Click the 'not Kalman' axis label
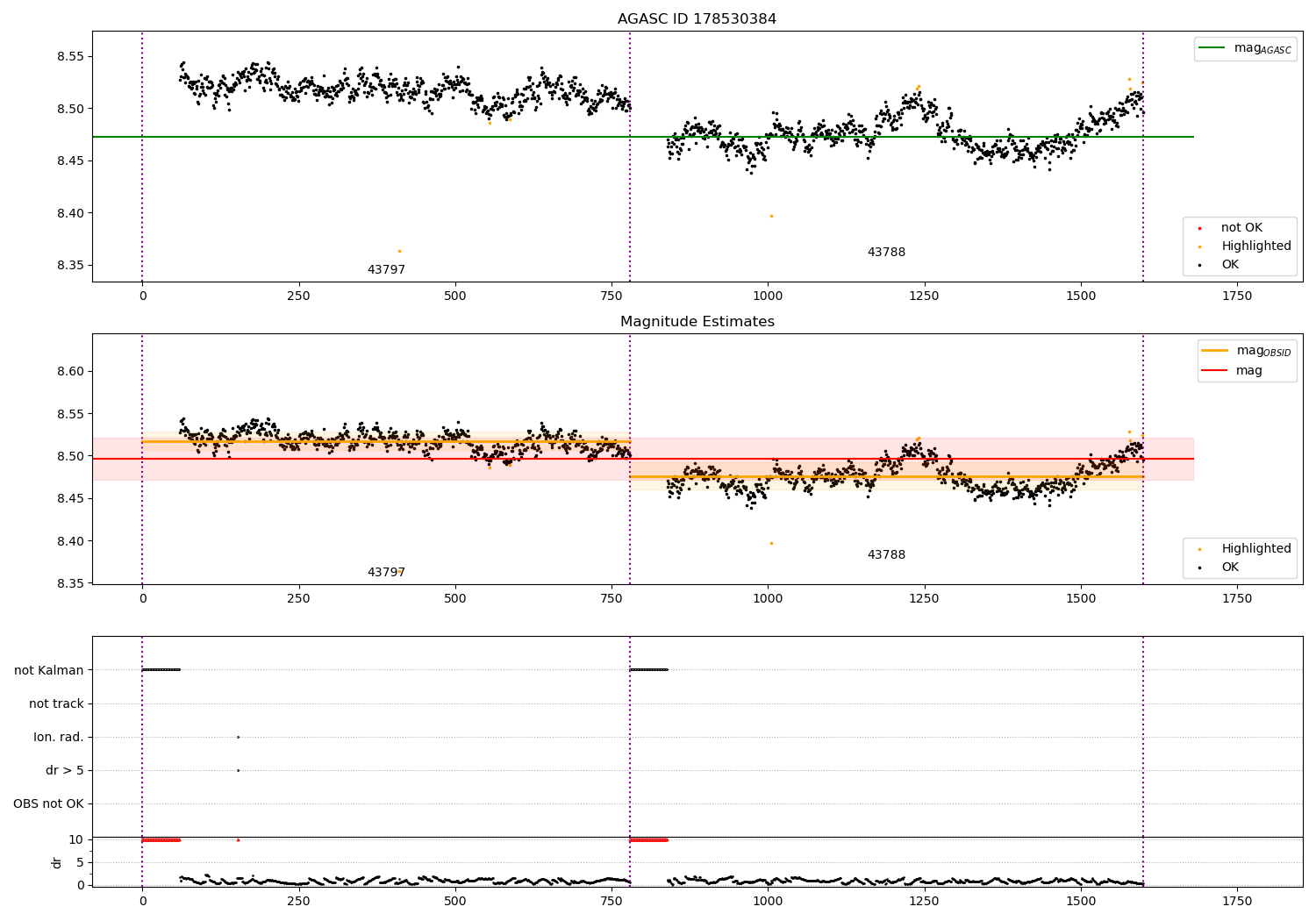This screenshot has width=1316, height=921. click(49, 670)
